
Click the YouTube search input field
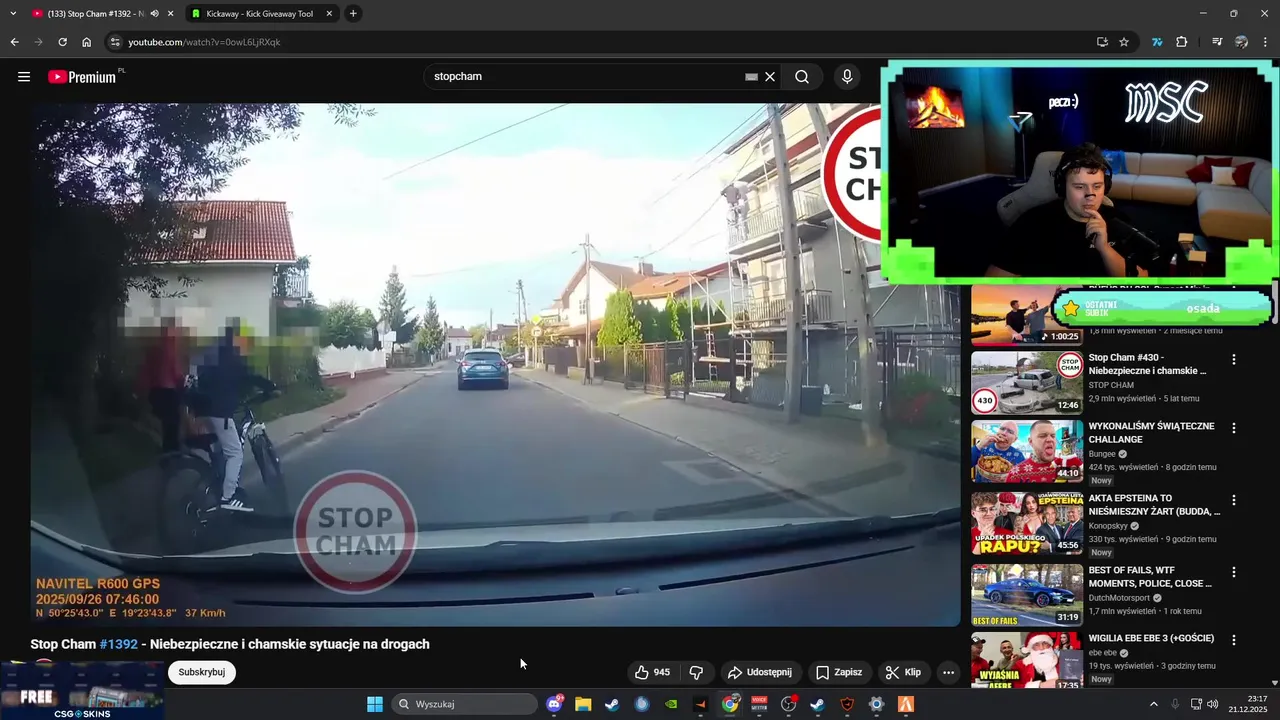[585, 77]
